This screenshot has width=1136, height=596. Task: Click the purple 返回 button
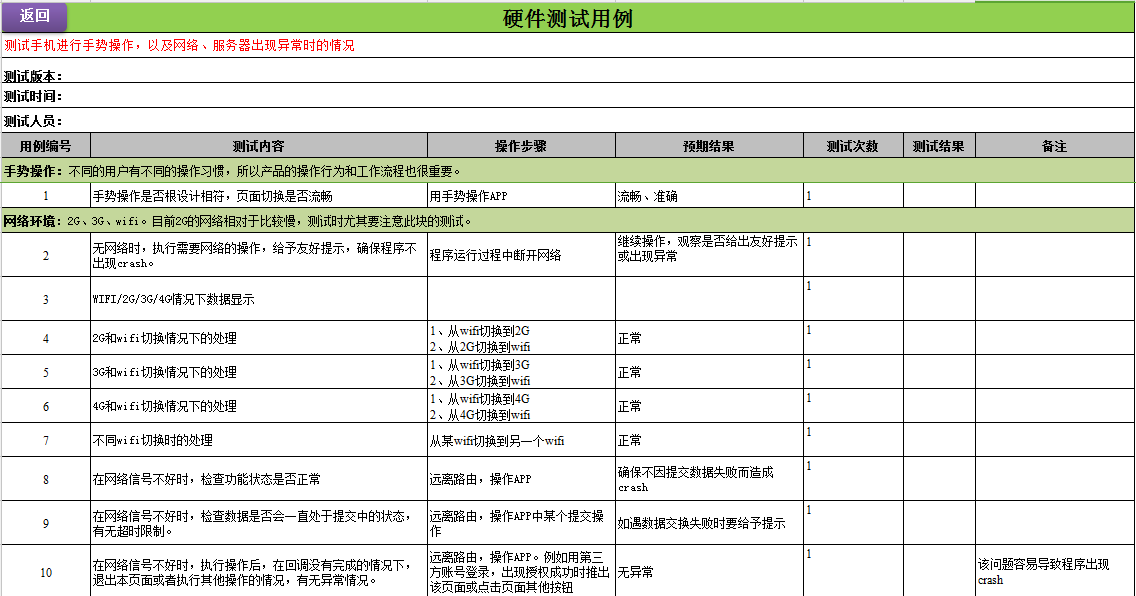[x=34, y=16]
